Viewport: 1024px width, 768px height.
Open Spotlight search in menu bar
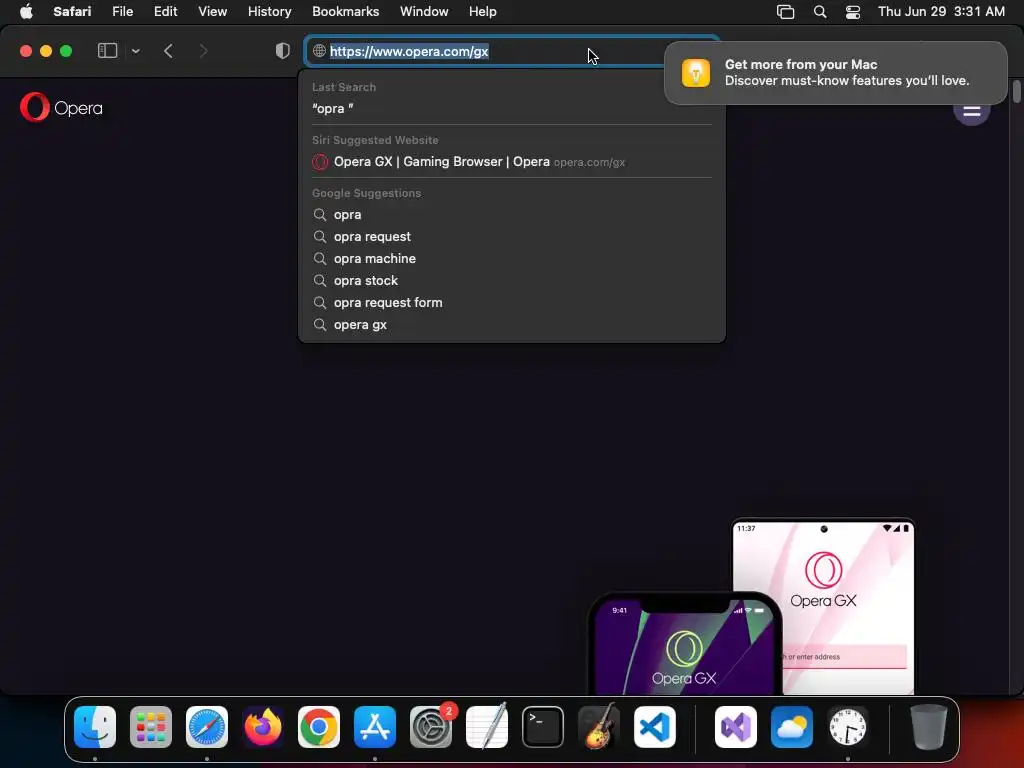(x=820, y=12)
